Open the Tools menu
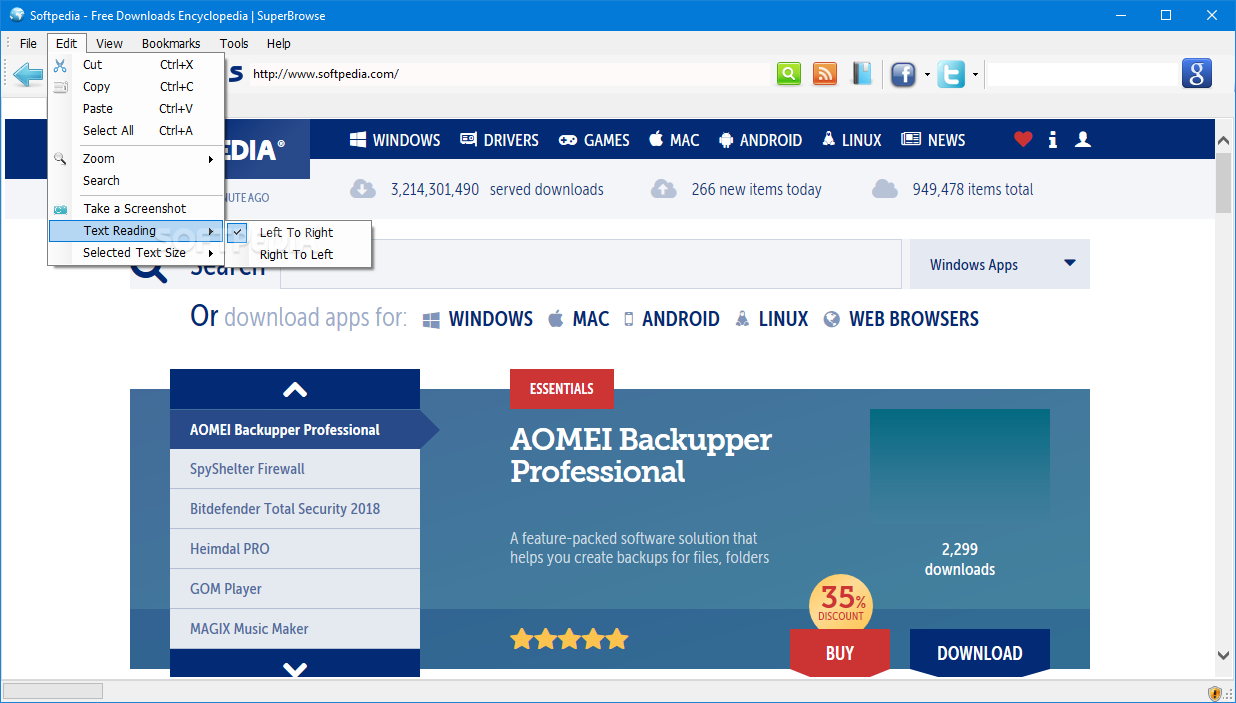The image size is (1236, 703). click(x=234, y=43)
